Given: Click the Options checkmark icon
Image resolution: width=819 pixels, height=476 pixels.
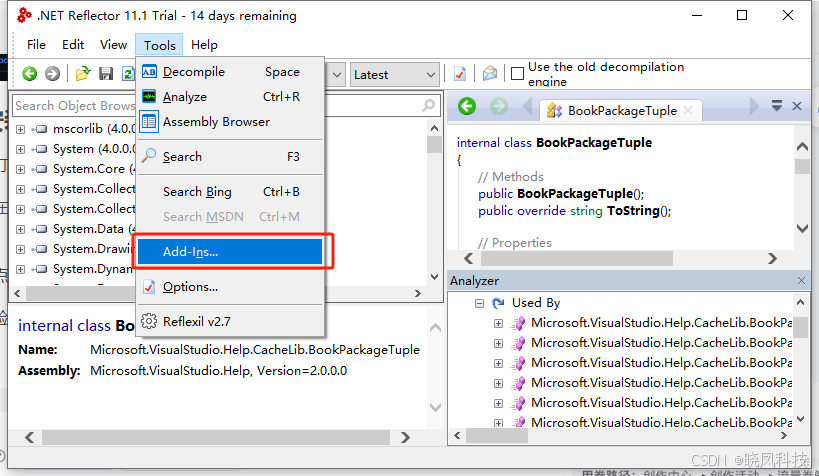Looking at the screenshot, I should 149,286.
